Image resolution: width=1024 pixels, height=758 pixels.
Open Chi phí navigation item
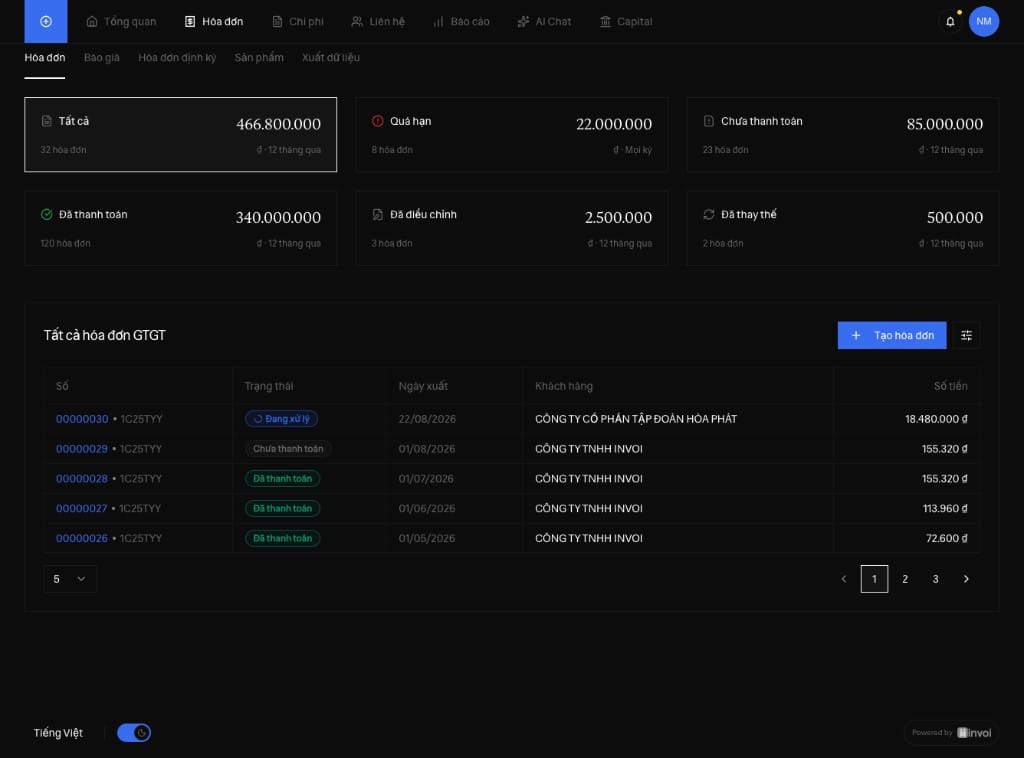coord(298,22)
